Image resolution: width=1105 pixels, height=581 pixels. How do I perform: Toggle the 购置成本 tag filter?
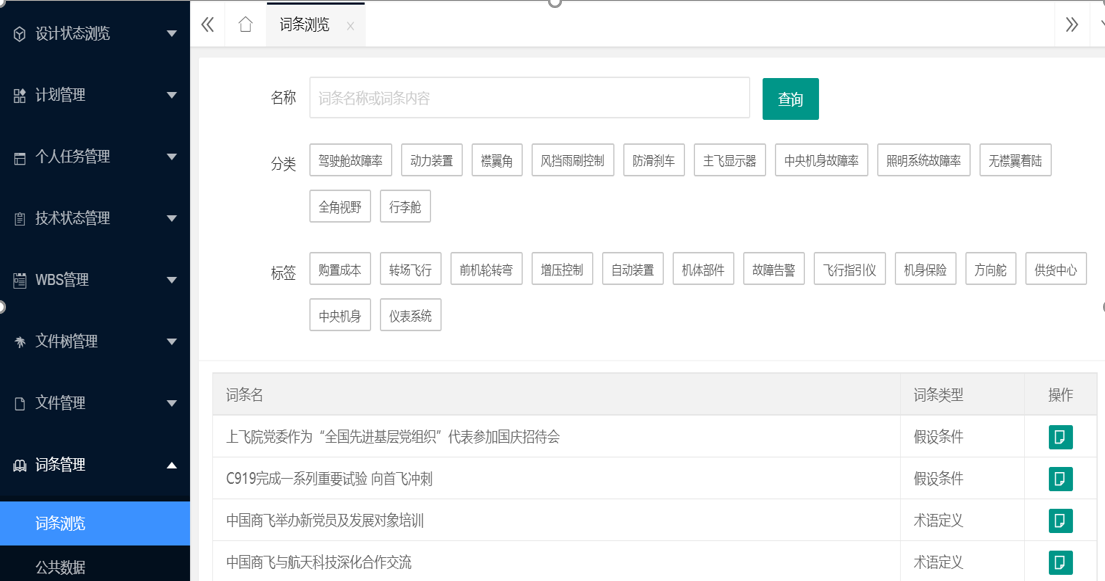pyautogui.click(x=340, y=269)
